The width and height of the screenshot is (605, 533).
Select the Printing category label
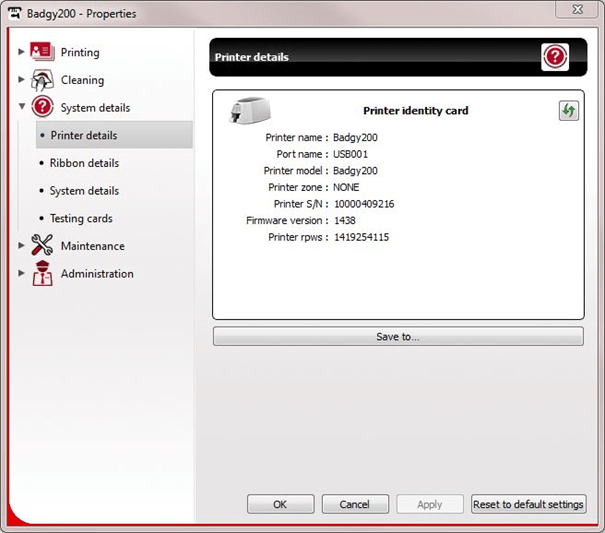coord(80,52)
